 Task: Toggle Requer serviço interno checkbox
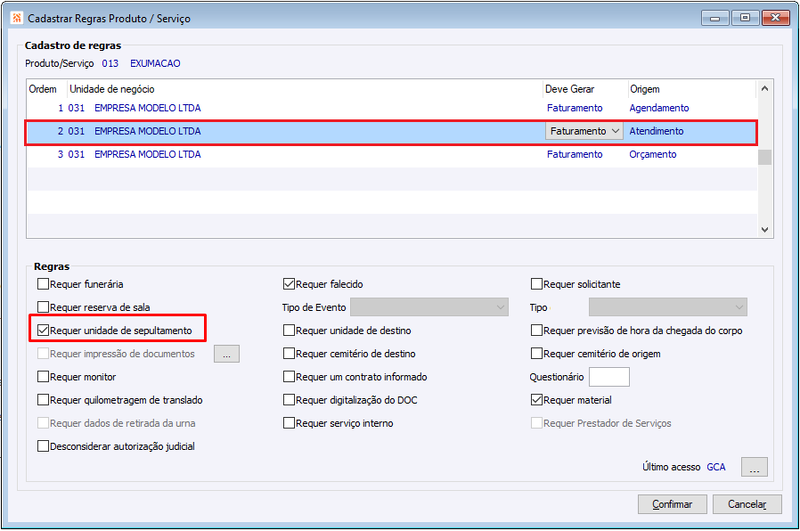(x=289, y=423)
